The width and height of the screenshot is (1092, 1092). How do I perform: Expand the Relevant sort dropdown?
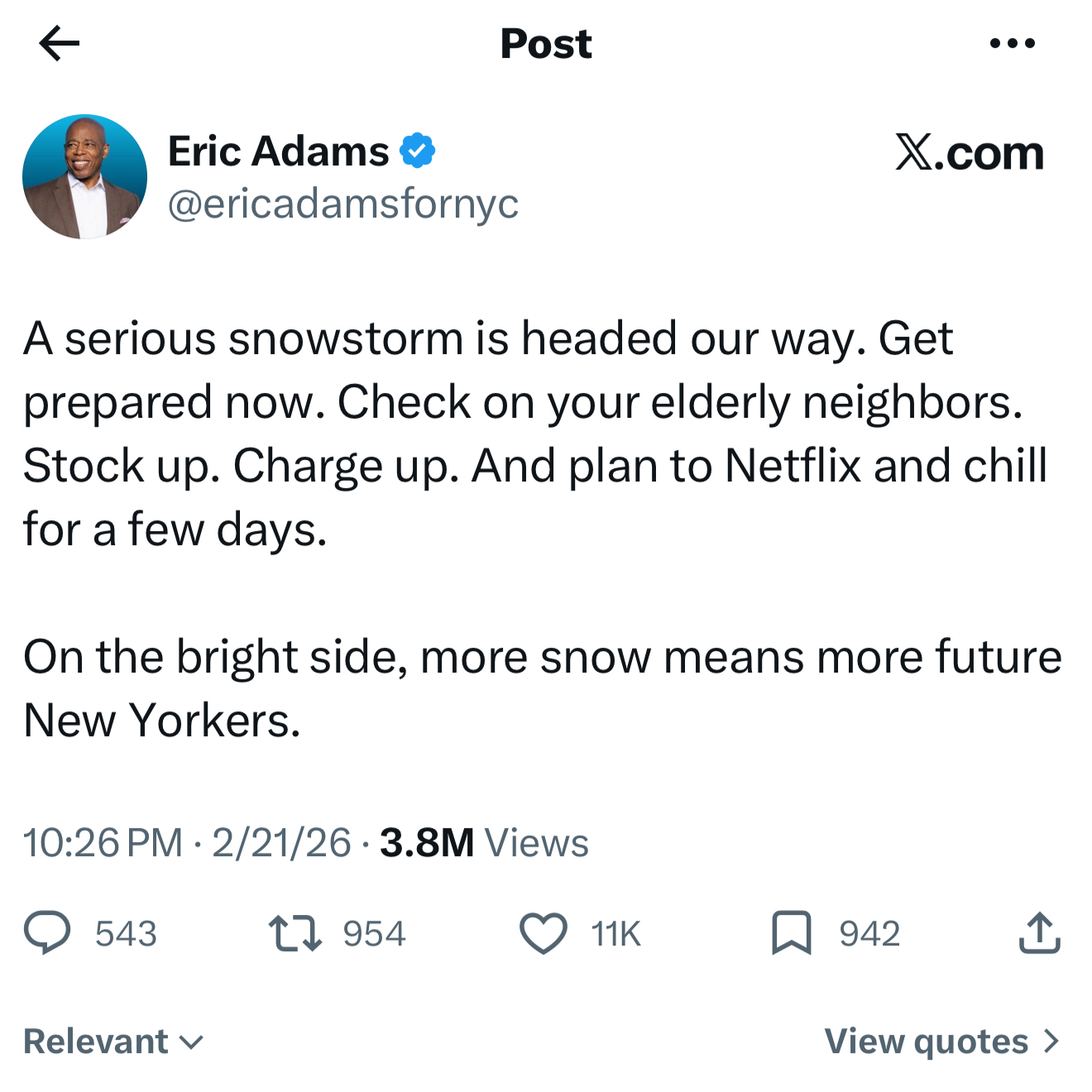[113, 1041]
